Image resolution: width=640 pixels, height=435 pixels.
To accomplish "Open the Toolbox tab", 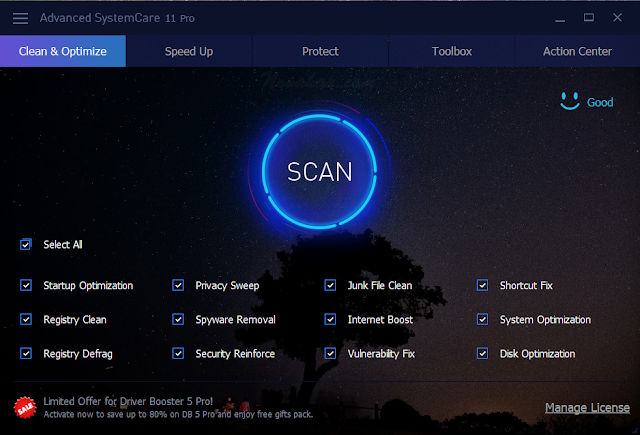I will coord(452,51).
